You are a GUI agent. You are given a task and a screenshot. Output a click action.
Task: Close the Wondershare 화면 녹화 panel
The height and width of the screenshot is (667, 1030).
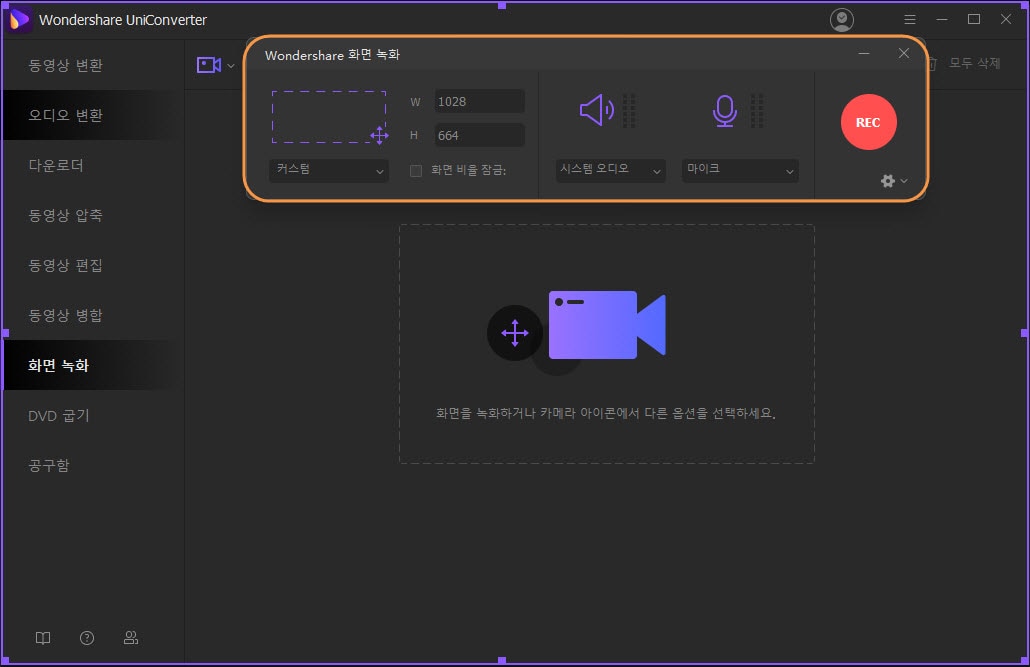904,53
